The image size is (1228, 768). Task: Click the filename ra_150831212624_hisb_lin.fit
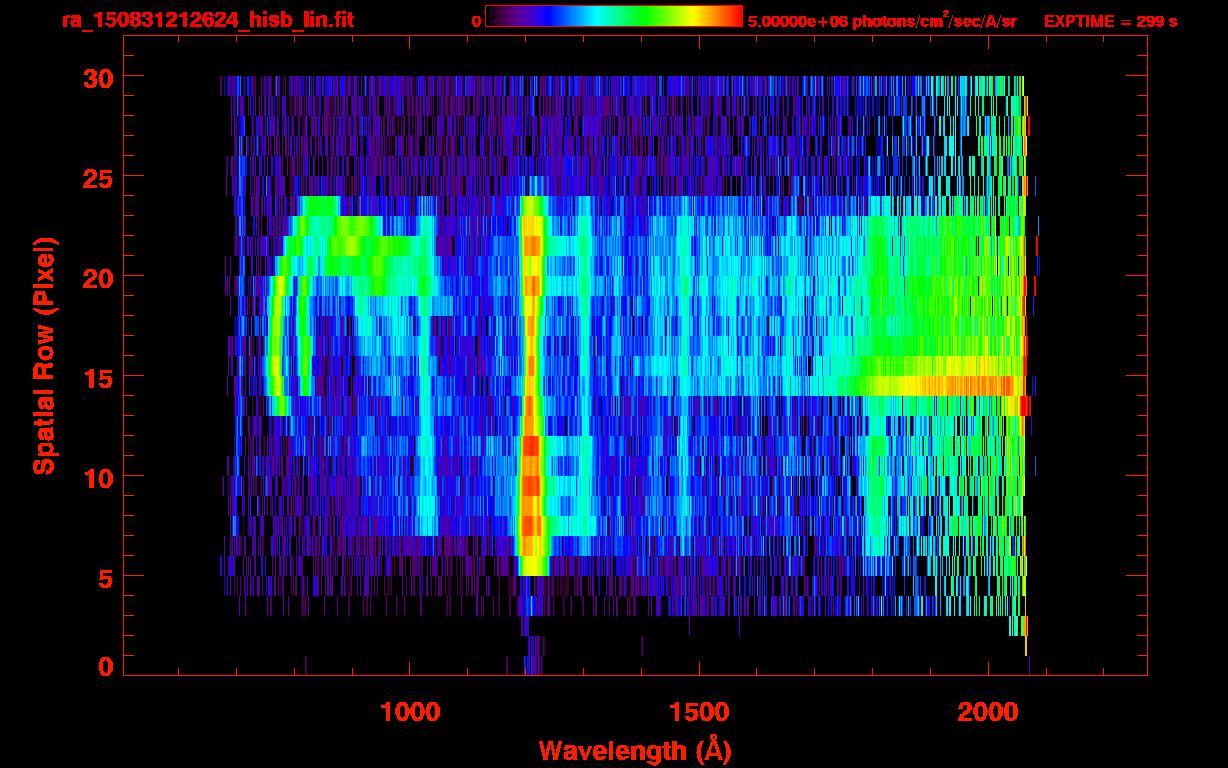(x=207, y=20)
